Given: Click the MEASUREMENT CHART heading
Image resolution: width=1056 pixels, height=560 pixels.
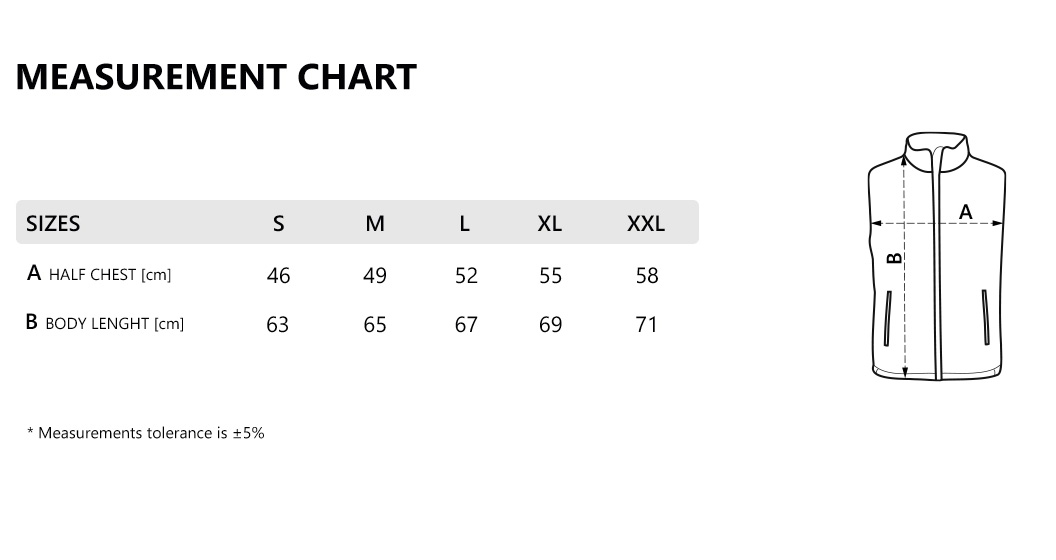Looking at the screenshot, I should pyautogui.click(x=216, y=76).
